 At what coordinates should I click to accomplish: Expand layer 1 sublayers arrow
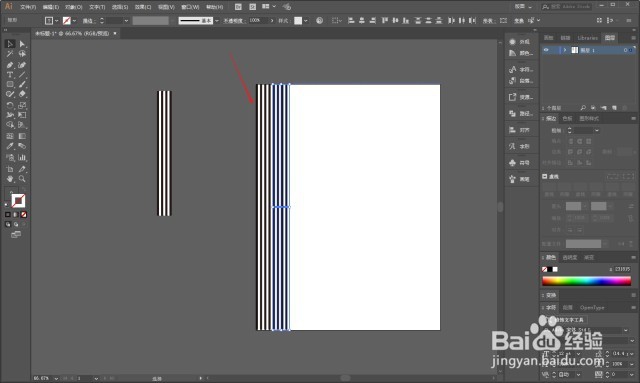coord(565,50)
